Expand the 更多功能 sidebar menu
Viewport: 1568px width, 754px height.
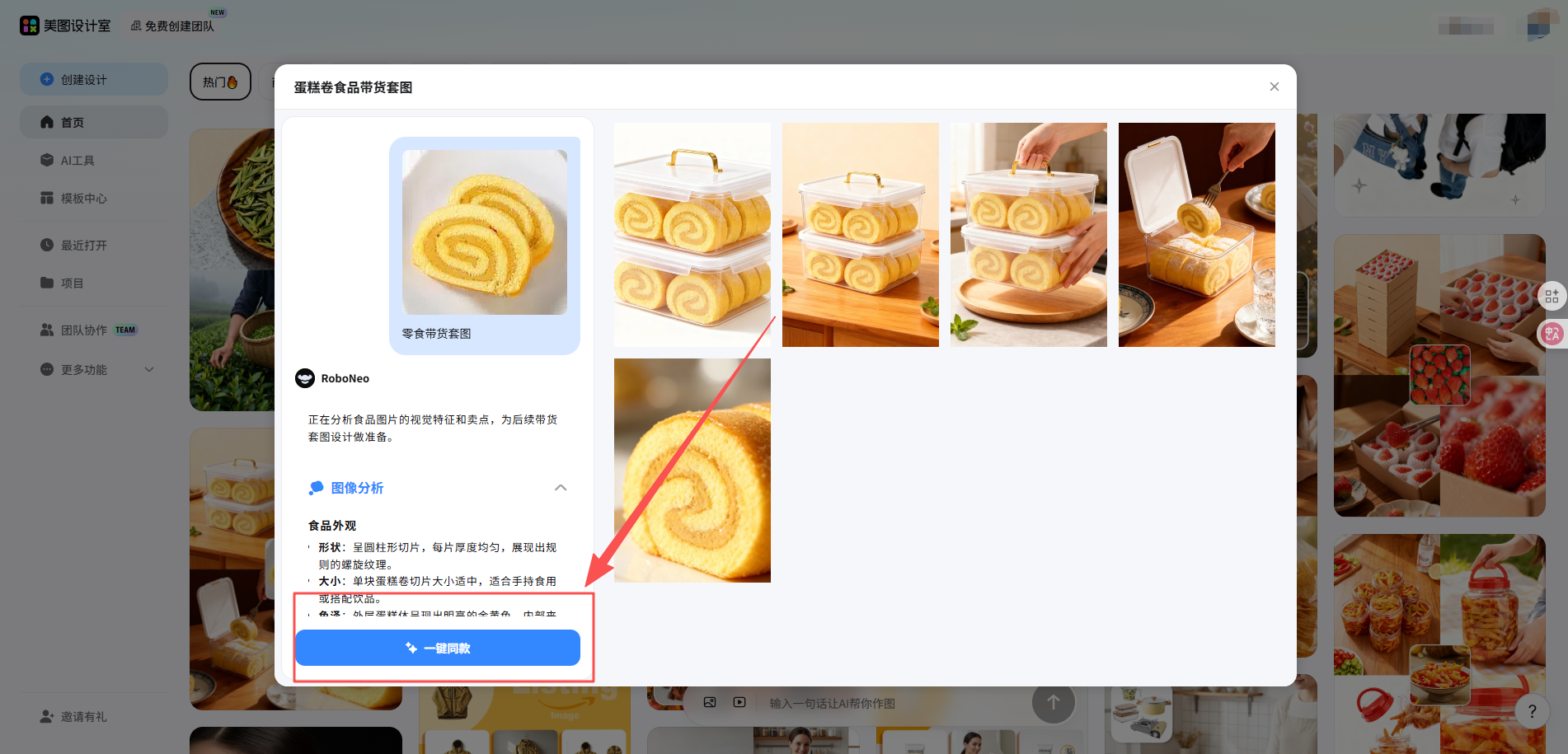point(149,369)
